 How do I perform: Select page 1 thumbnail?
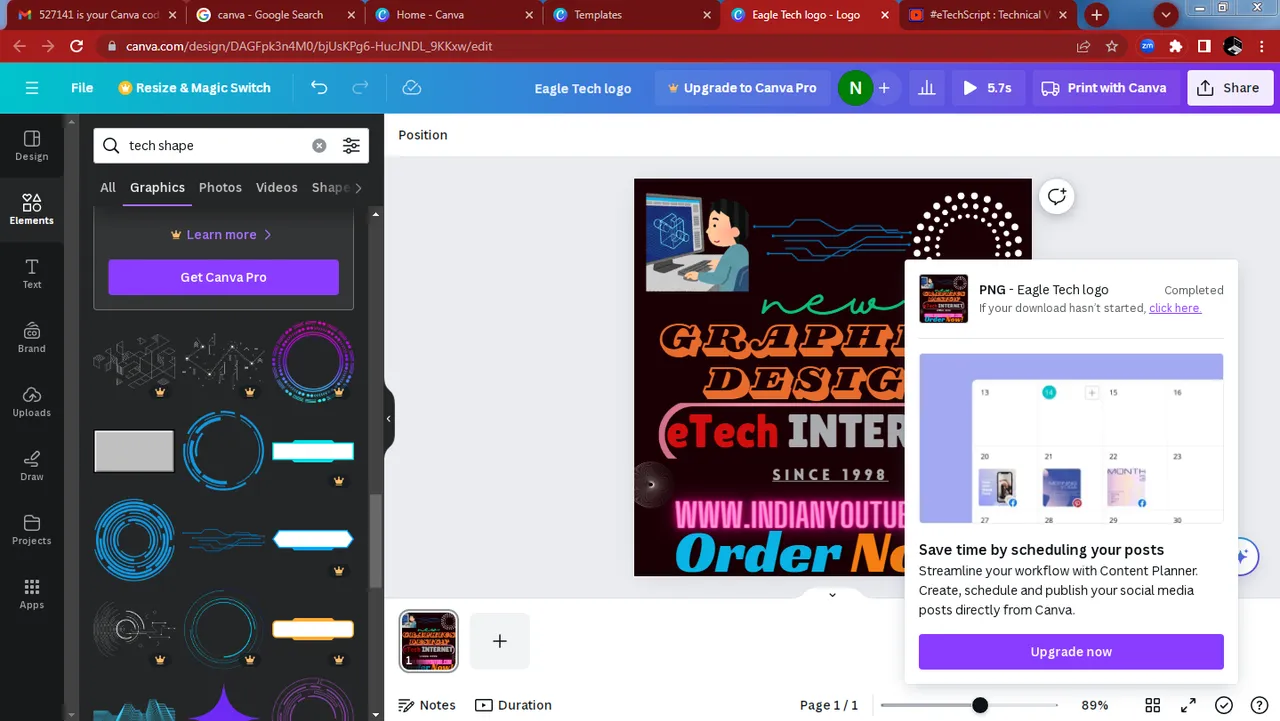click(429, 641)
